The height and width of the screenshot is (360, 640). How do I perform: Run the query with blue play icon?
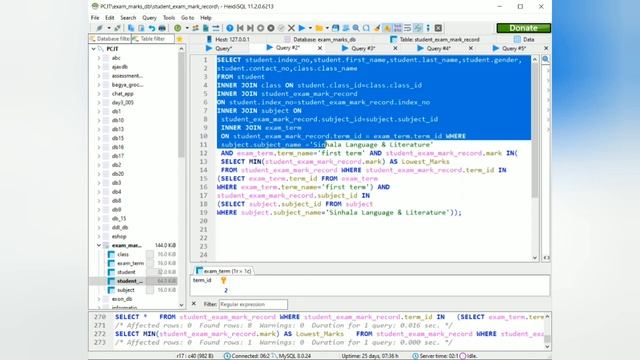click(x=302, y=28)
